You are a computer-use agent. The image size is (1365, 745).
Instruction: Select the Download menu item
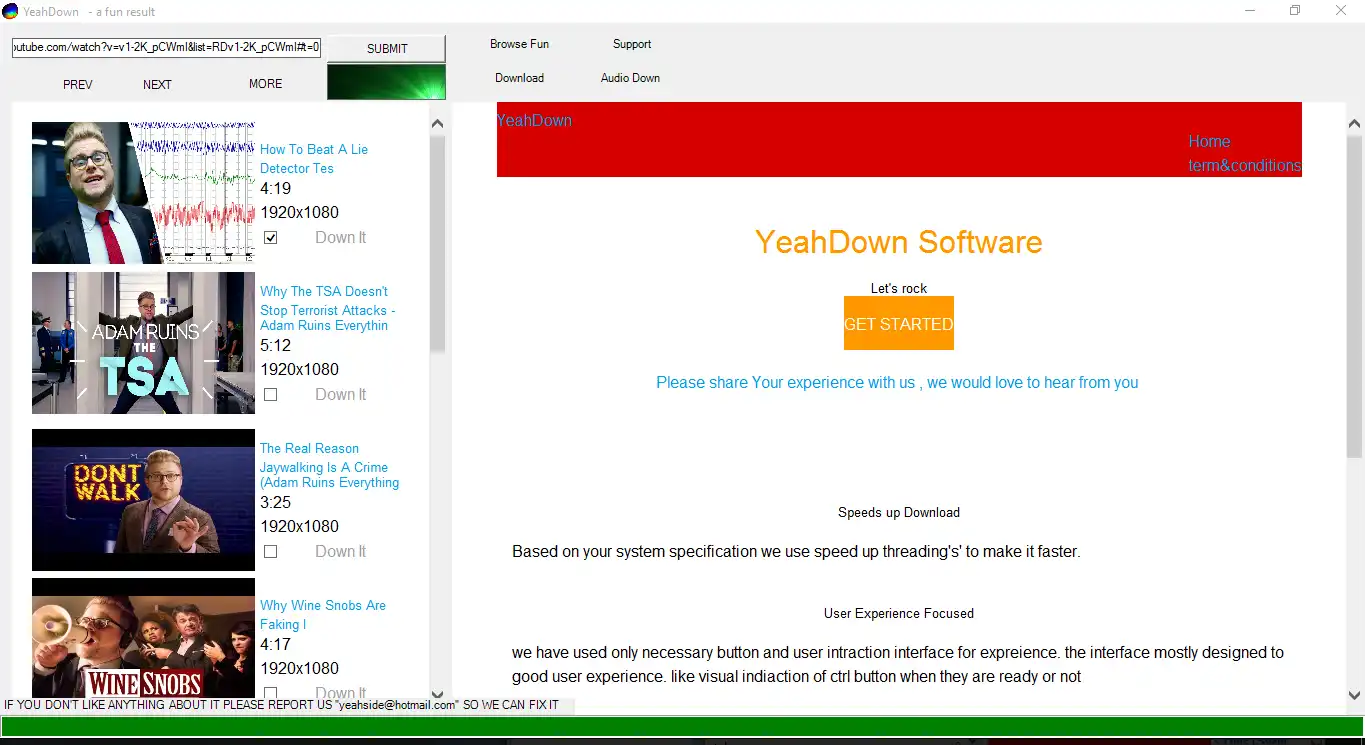pos(519,78)
